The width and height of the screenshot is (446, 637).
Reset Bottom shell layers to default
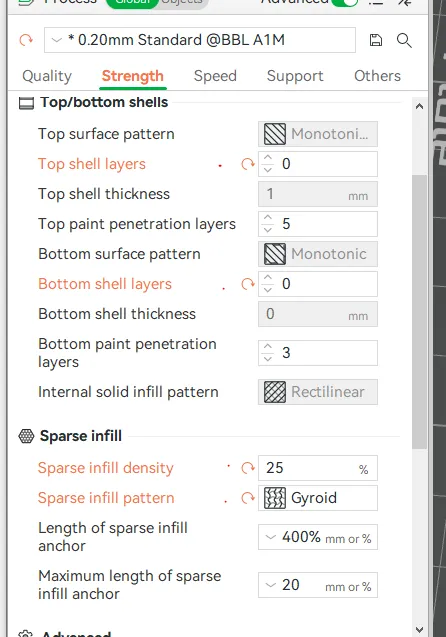[x=247, y=284]
